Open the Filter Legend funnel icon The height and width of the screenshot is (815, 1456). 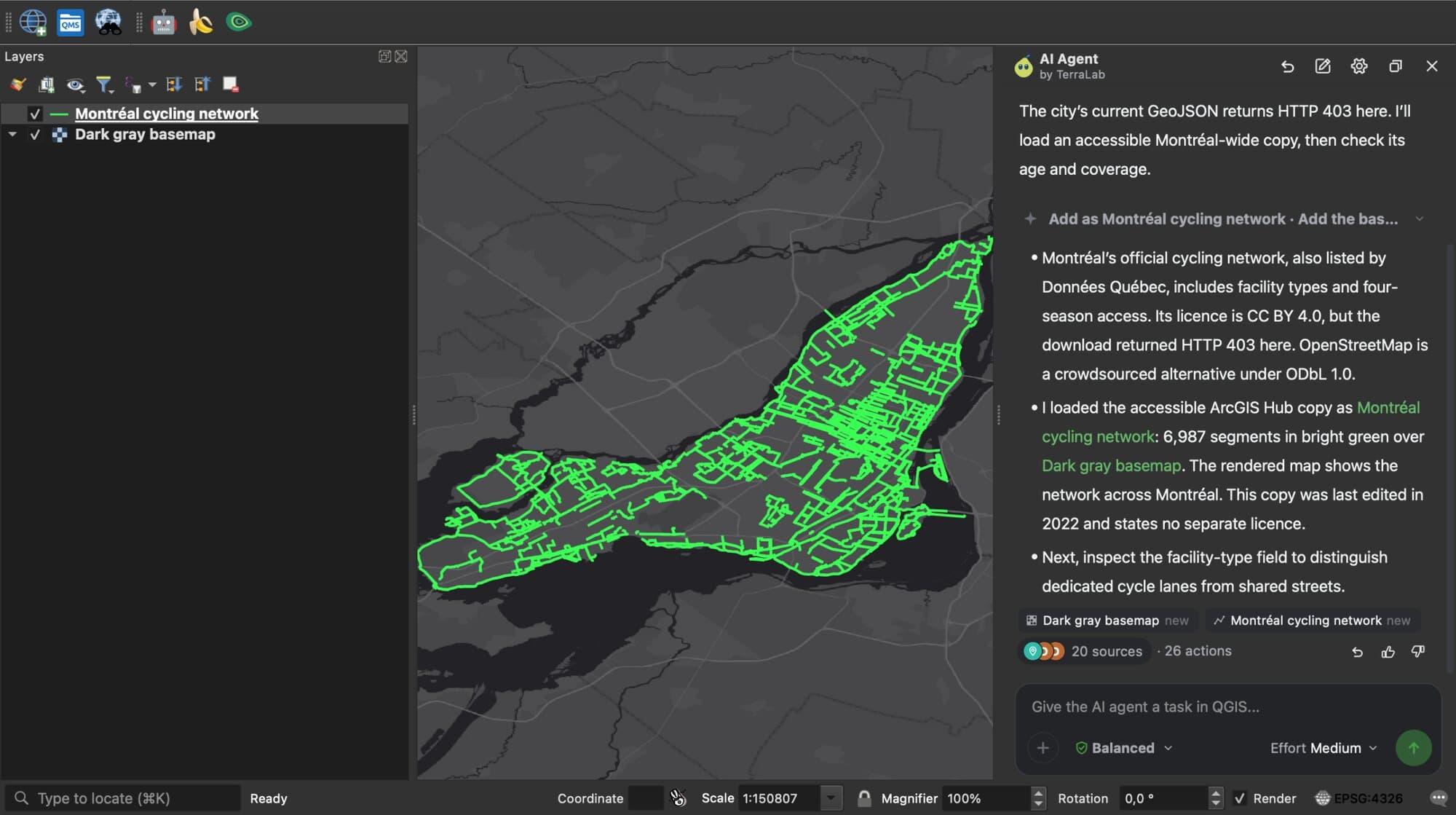[104, 85]
